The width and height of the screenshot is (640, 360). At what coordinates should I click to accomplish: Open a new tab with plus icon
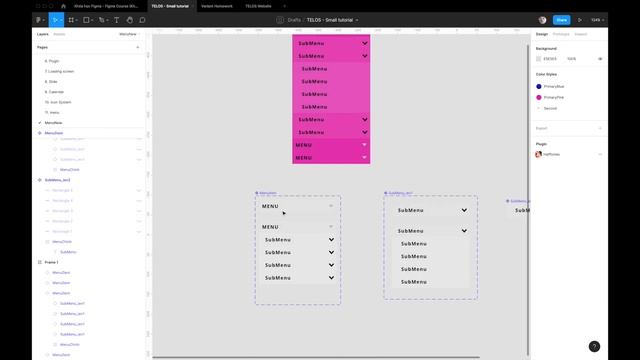pos(284,6)
